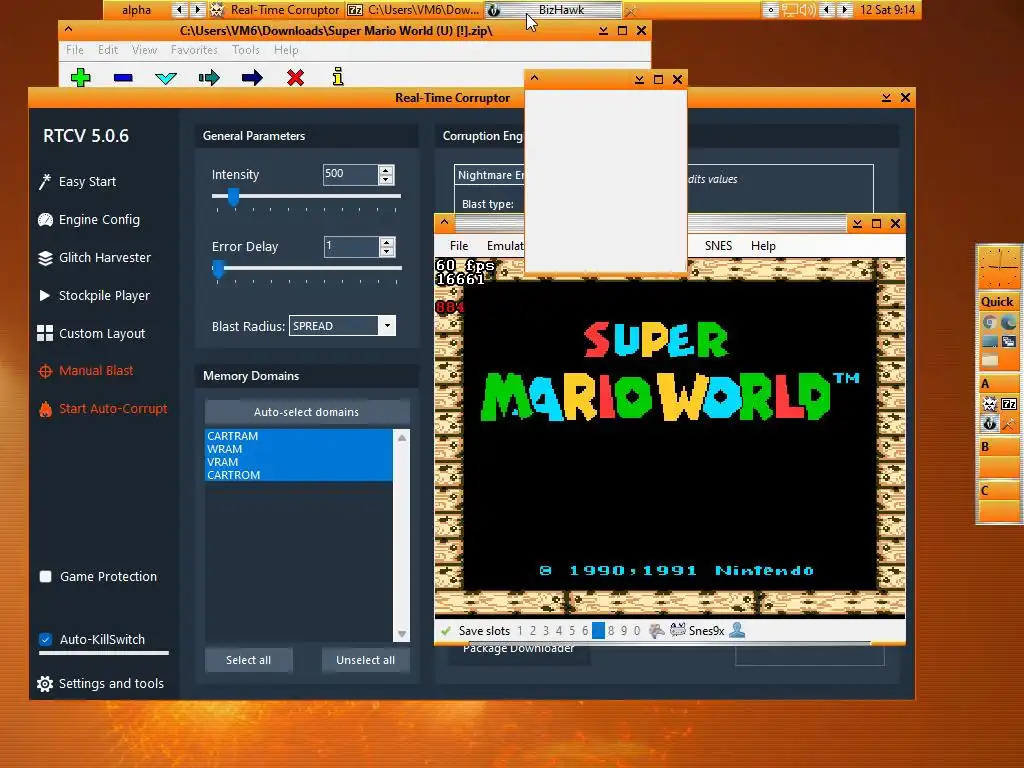
Task: Select save slot 1 in BizHawk
Action: [520, 631]
